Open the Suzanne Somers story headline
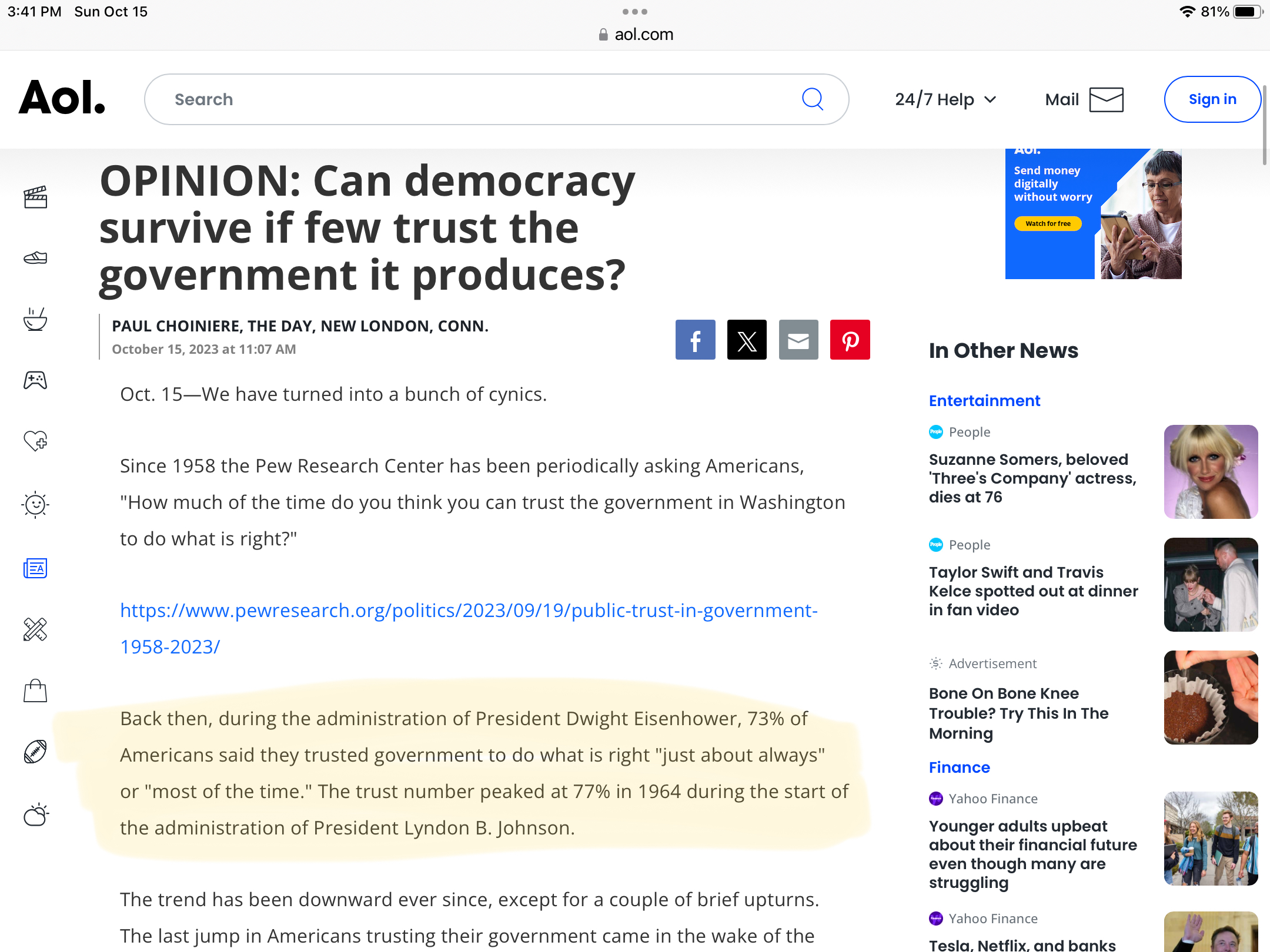Image resolution: width=1270 pixels, height=952 pixels. [x=1032, y=478]
